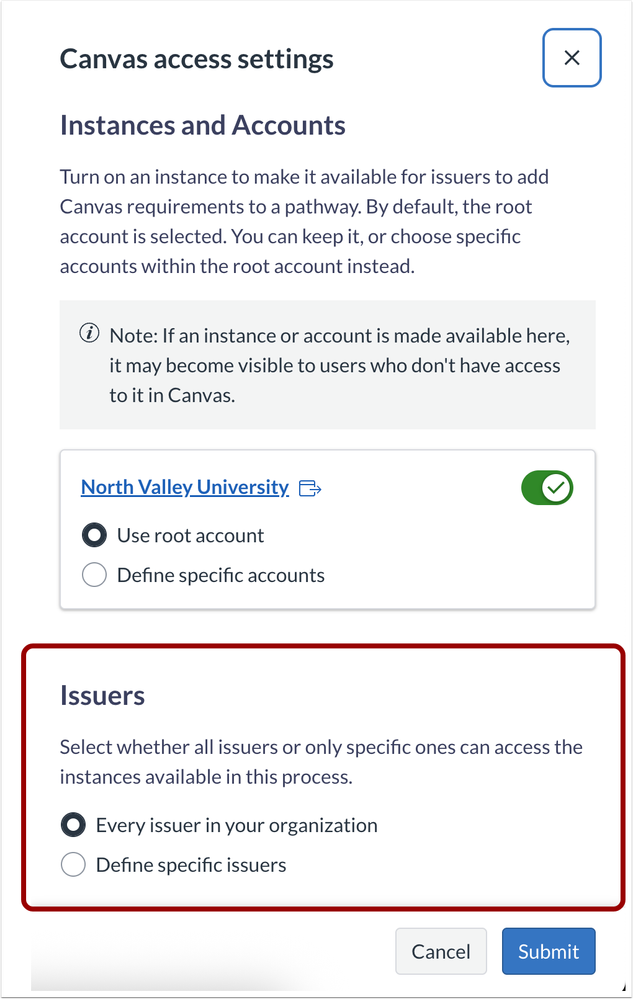The width and height of the screenshot is (633, 999).
Task: Click the Issuers section heading
Action: coord(102,695)
